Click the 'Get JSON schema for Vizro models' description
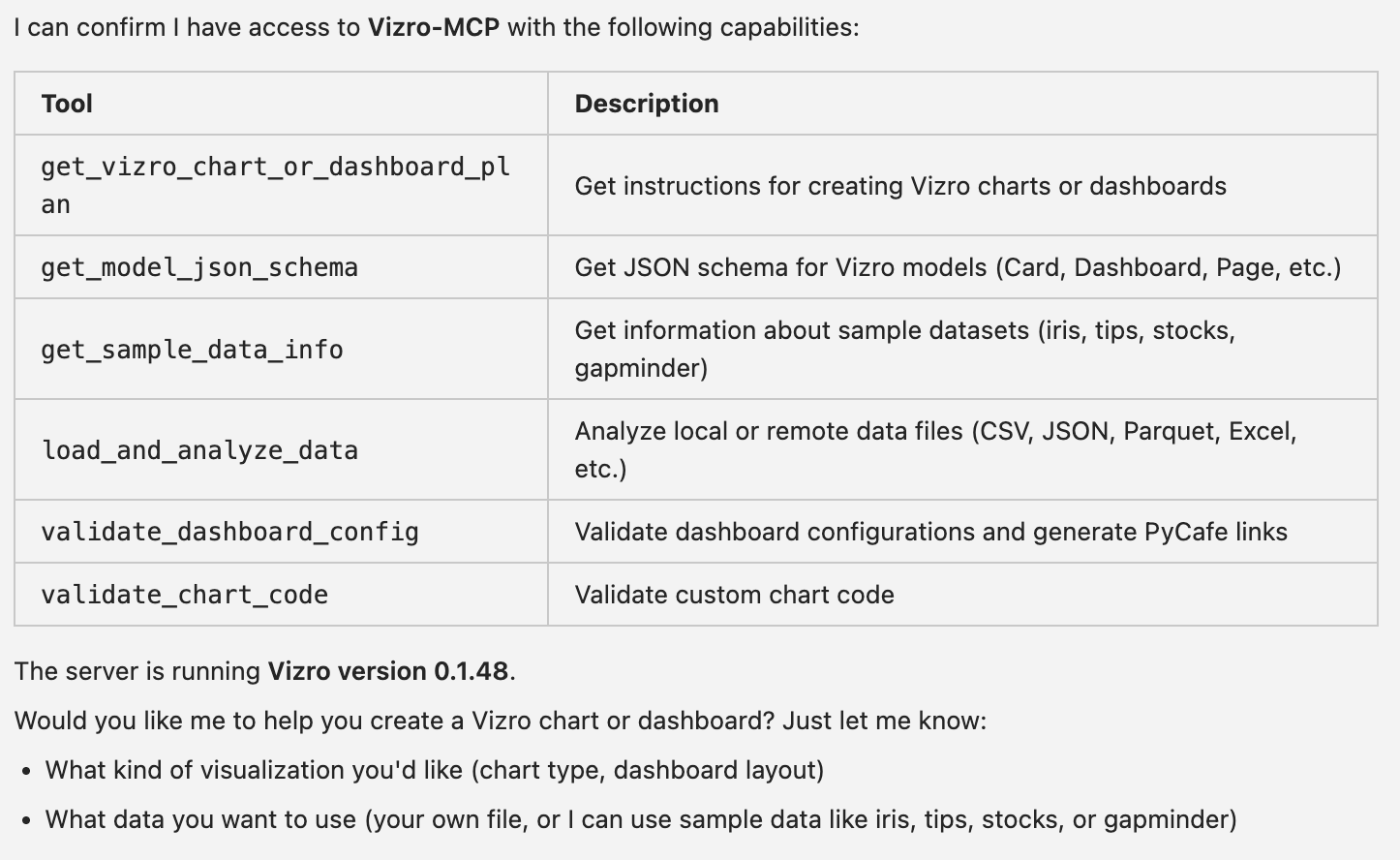Image resolution: width=1400 pixels, height=860 pixels. pyautogui.click(x=958, y=267)
